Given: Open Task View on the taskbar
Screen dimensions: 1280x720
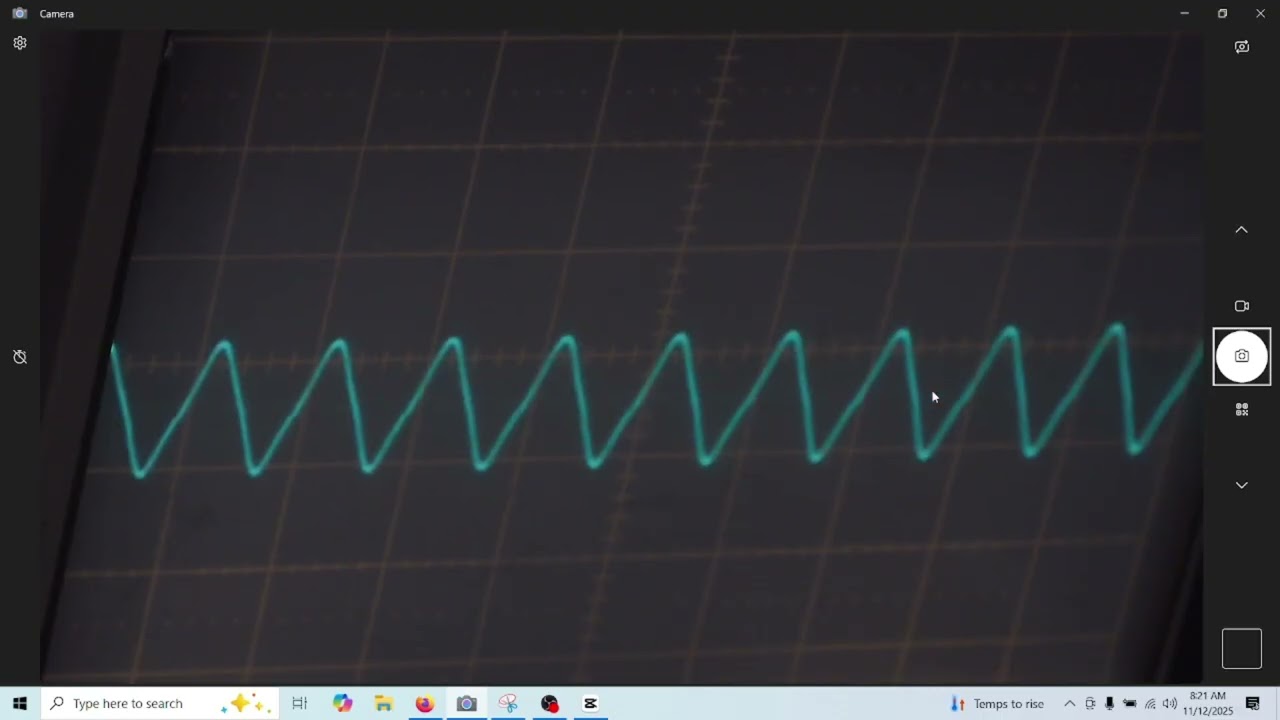Looking at the screenshot, I should pyautogui.click(x=299, y=704).
